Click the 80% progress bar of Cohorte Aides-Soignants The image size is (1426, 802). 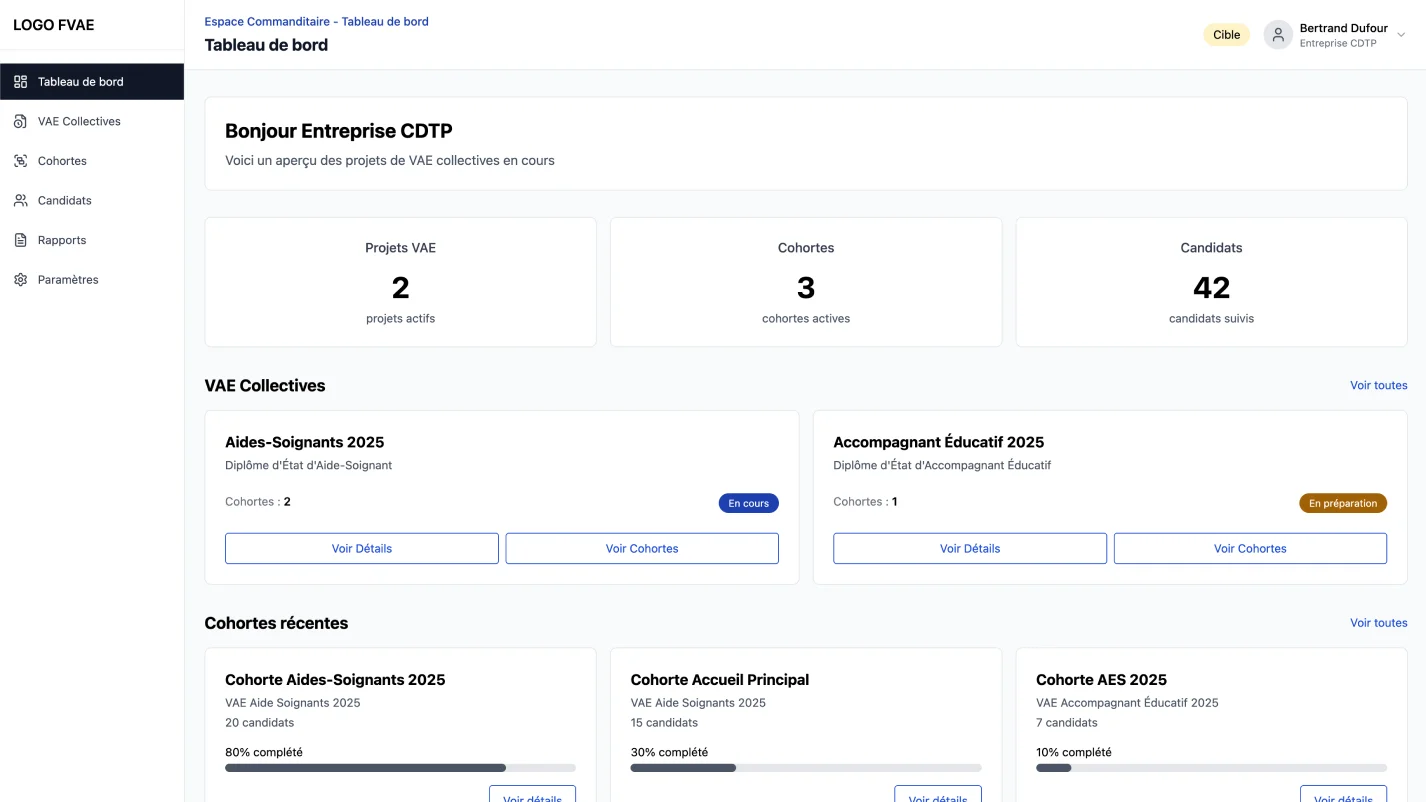point(400,767)
